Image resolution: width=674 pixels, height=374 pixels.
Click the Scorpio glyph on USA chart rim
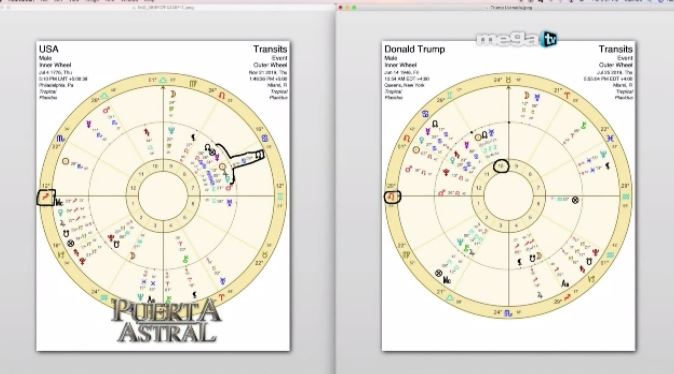click(60, 139)
